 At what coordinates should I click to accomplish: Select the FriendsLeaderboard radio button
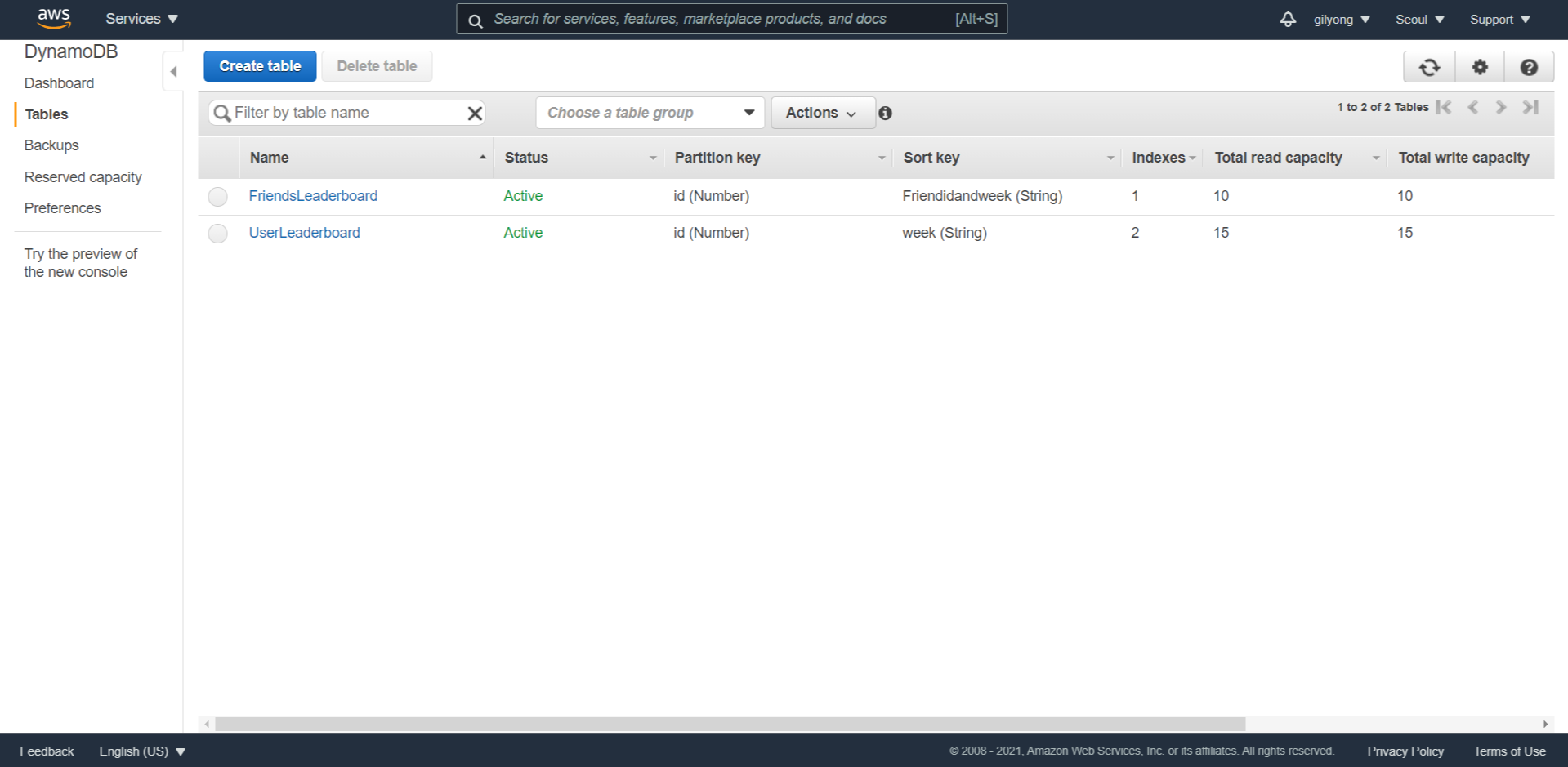[x=217, y=197]
